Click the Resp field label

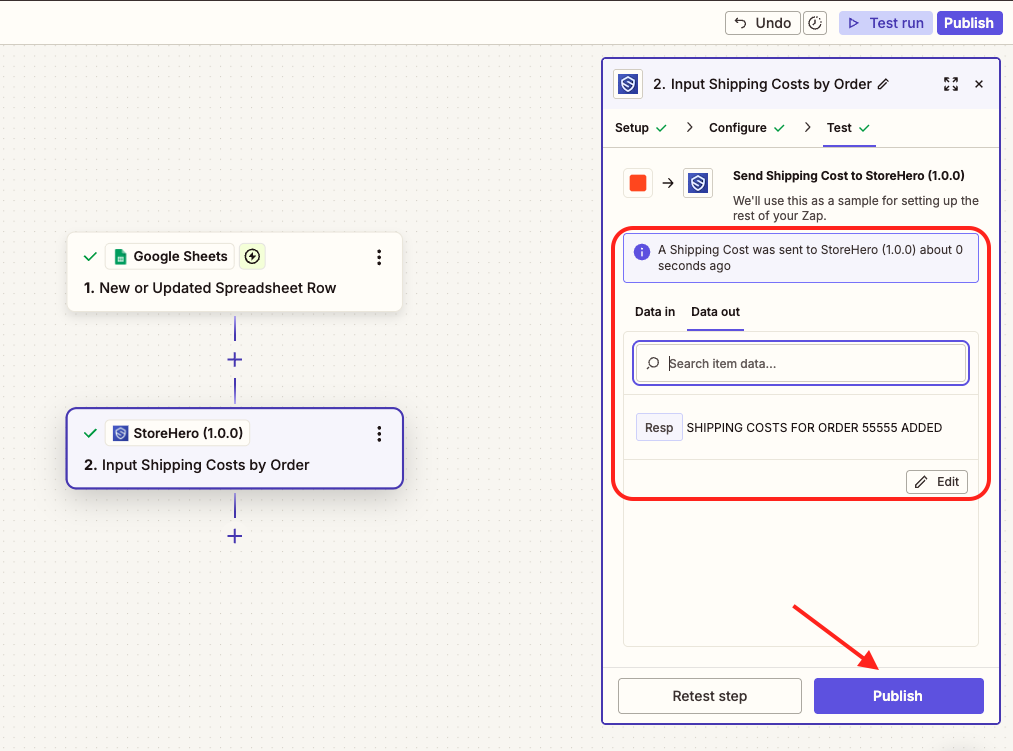tap(659, 427)
